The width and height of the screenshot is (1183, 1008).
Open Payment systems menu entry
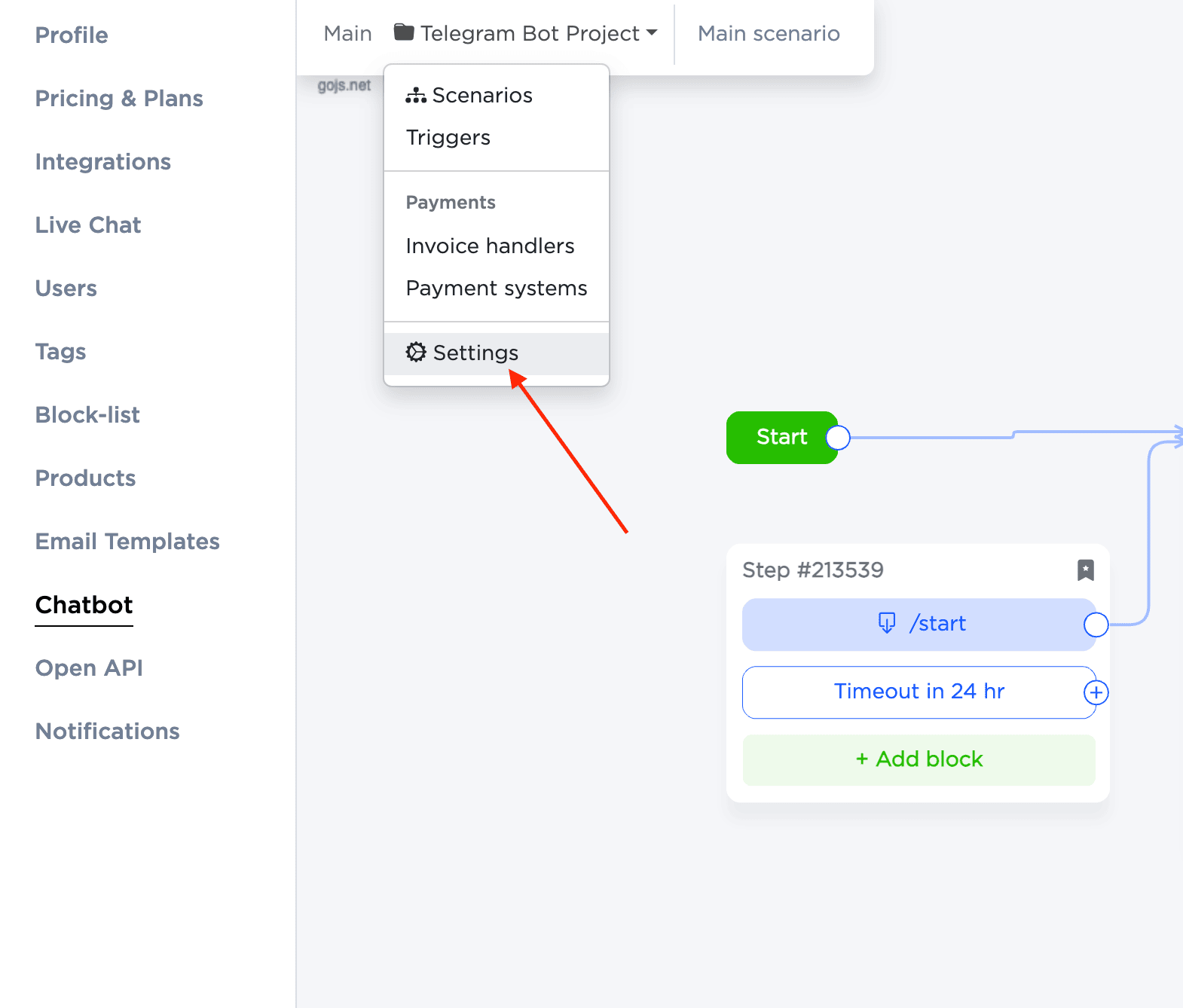(x=496, y=289)
